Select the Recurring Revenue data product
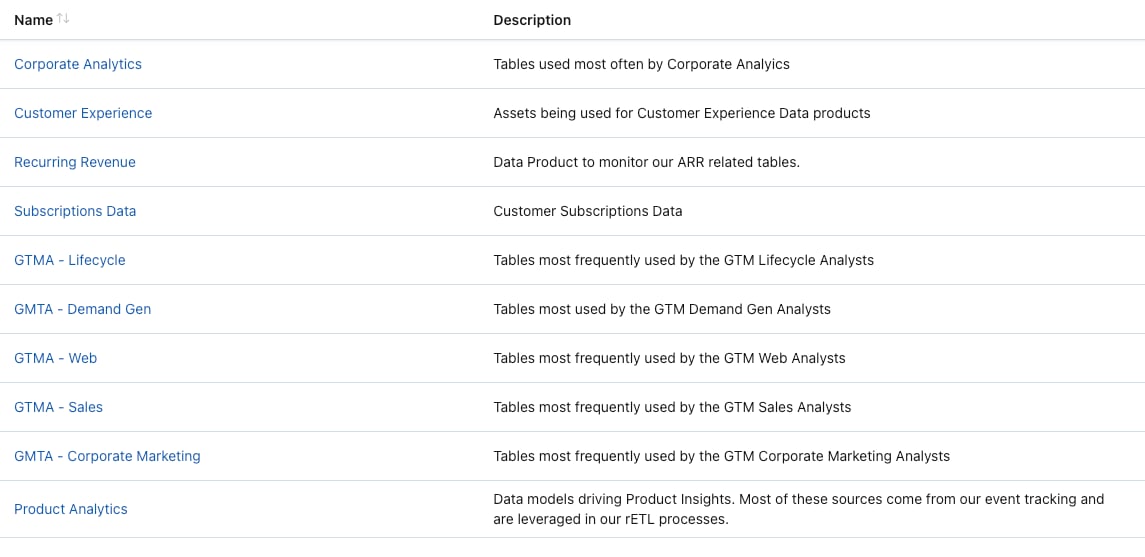Viewport: 1145px width, 557px height. (x=74, y=162)
